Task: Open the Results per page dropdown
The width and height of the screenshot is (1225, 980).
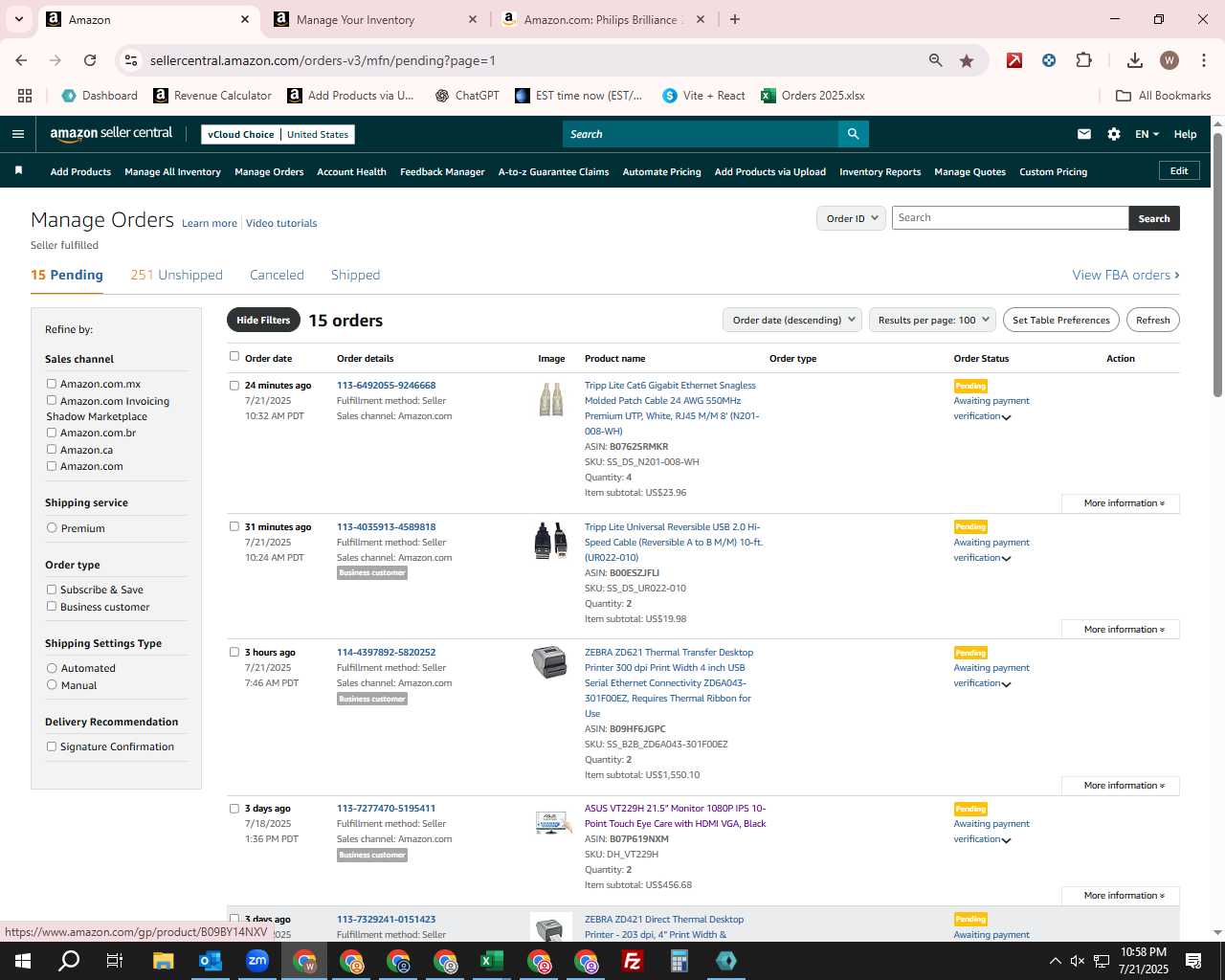Action: tap(932, 320)
